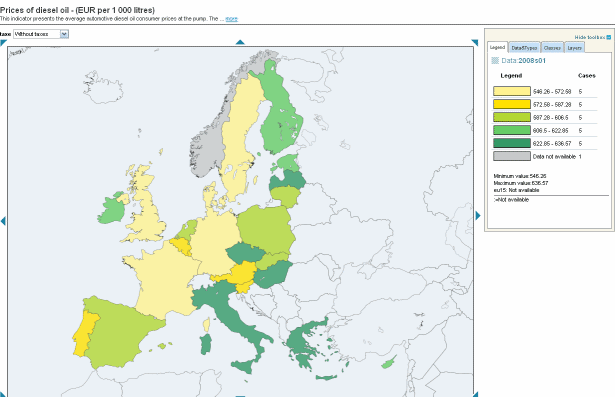The height and width of the screenshot is (397, 615).
Task: Click Hungary on the map
Action: click(x=273, y=275)
